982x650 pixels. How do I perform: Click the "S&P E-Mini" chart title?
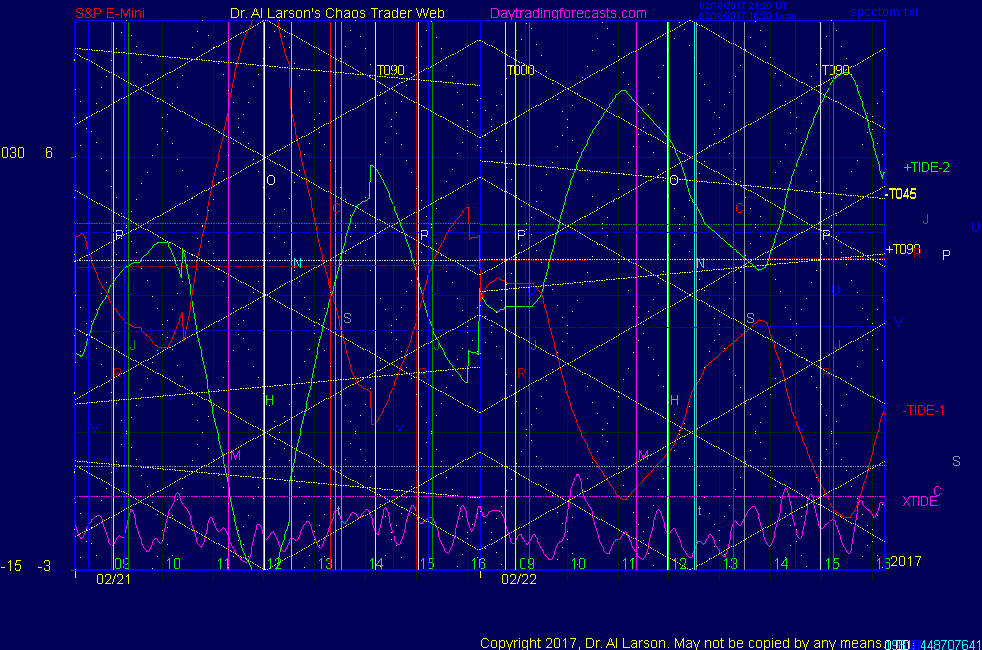click(110, 13)
